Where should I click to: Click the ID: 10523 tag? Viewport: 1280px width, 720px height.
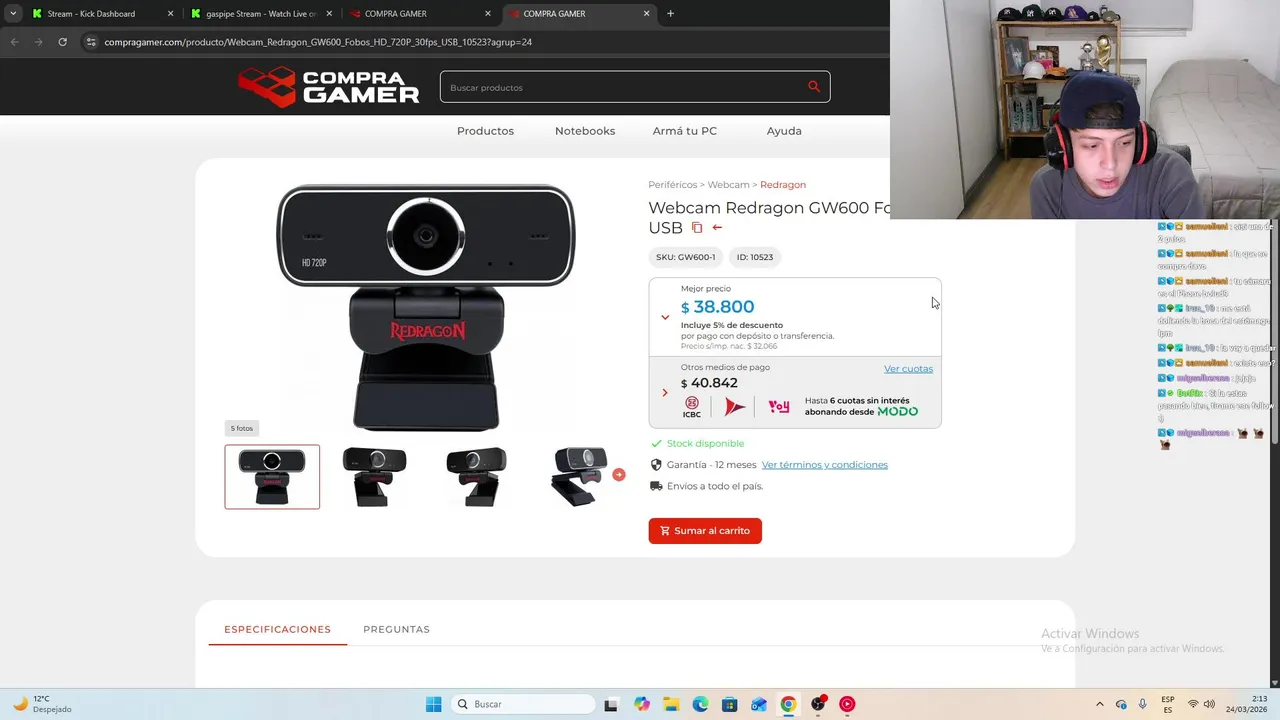coord(755,257)
